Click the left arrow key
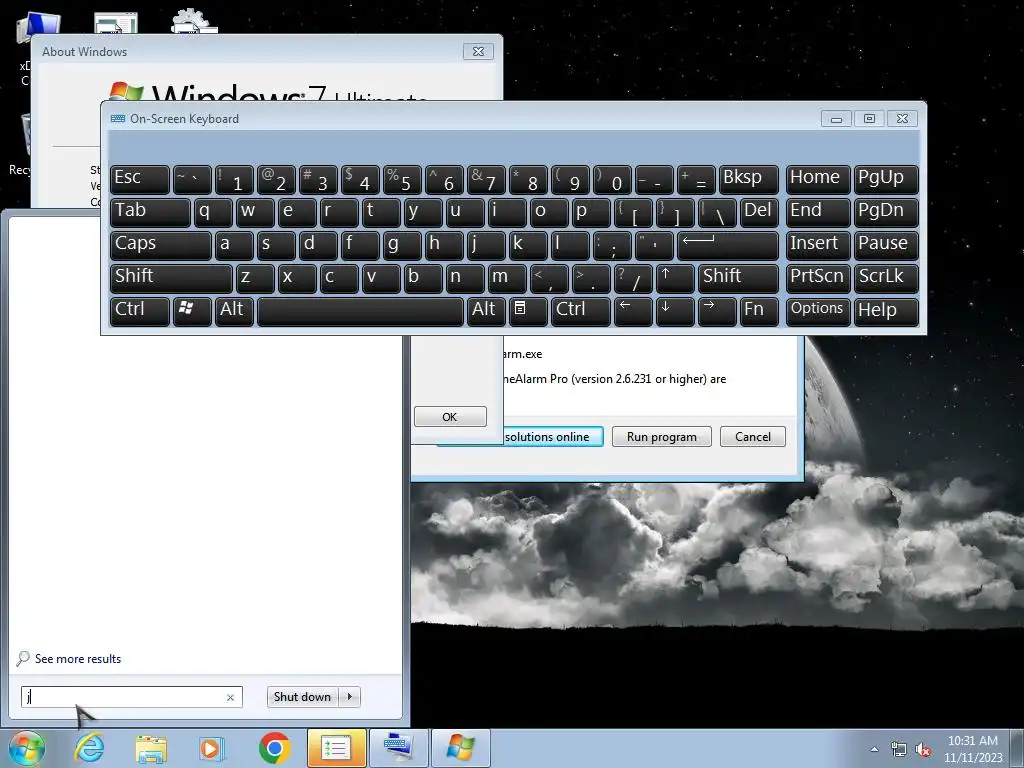The image size is (1024, 768). point(633,312)
